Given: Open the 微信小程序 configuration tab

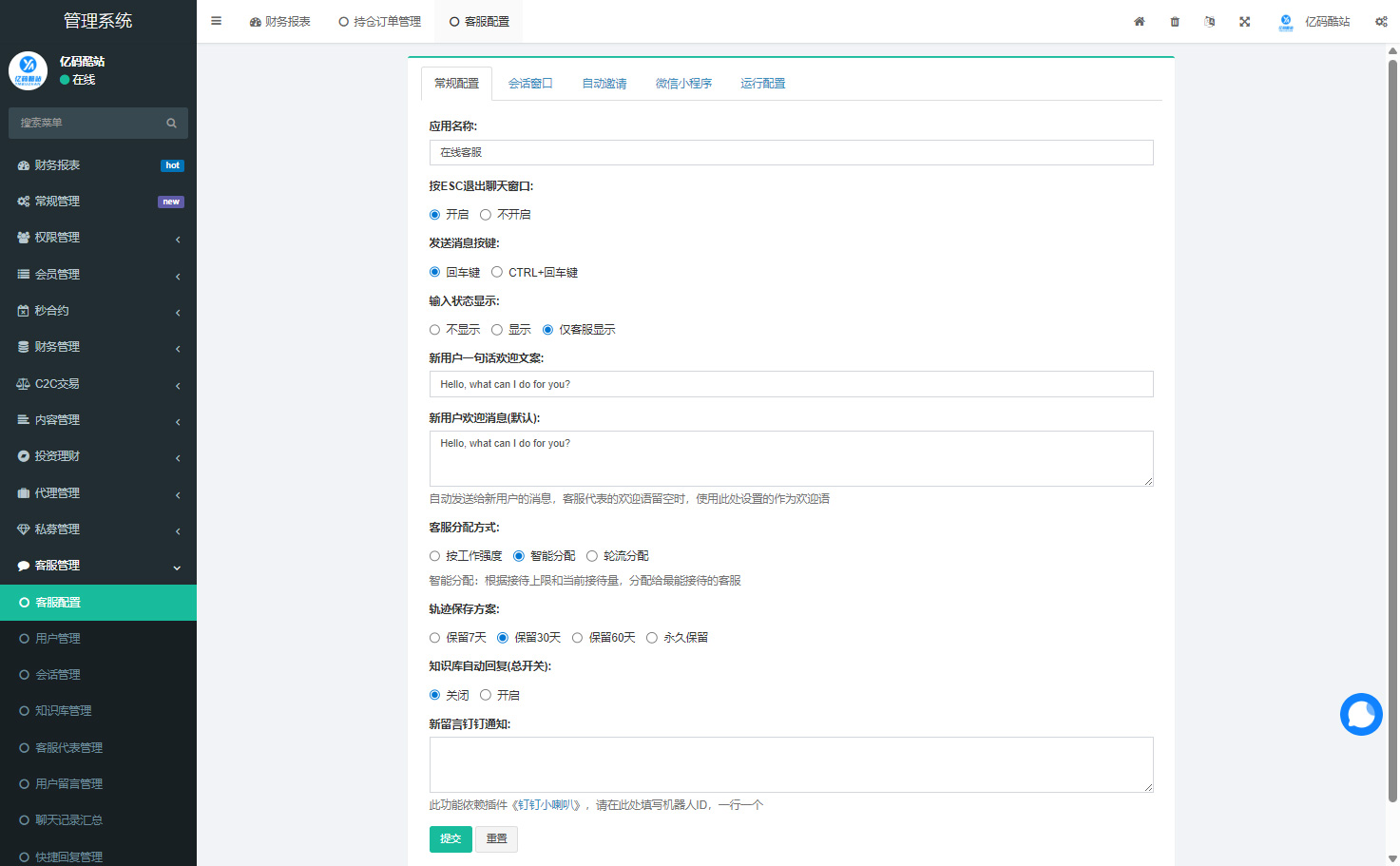Looking at the screenshot, I should (684, 84).
